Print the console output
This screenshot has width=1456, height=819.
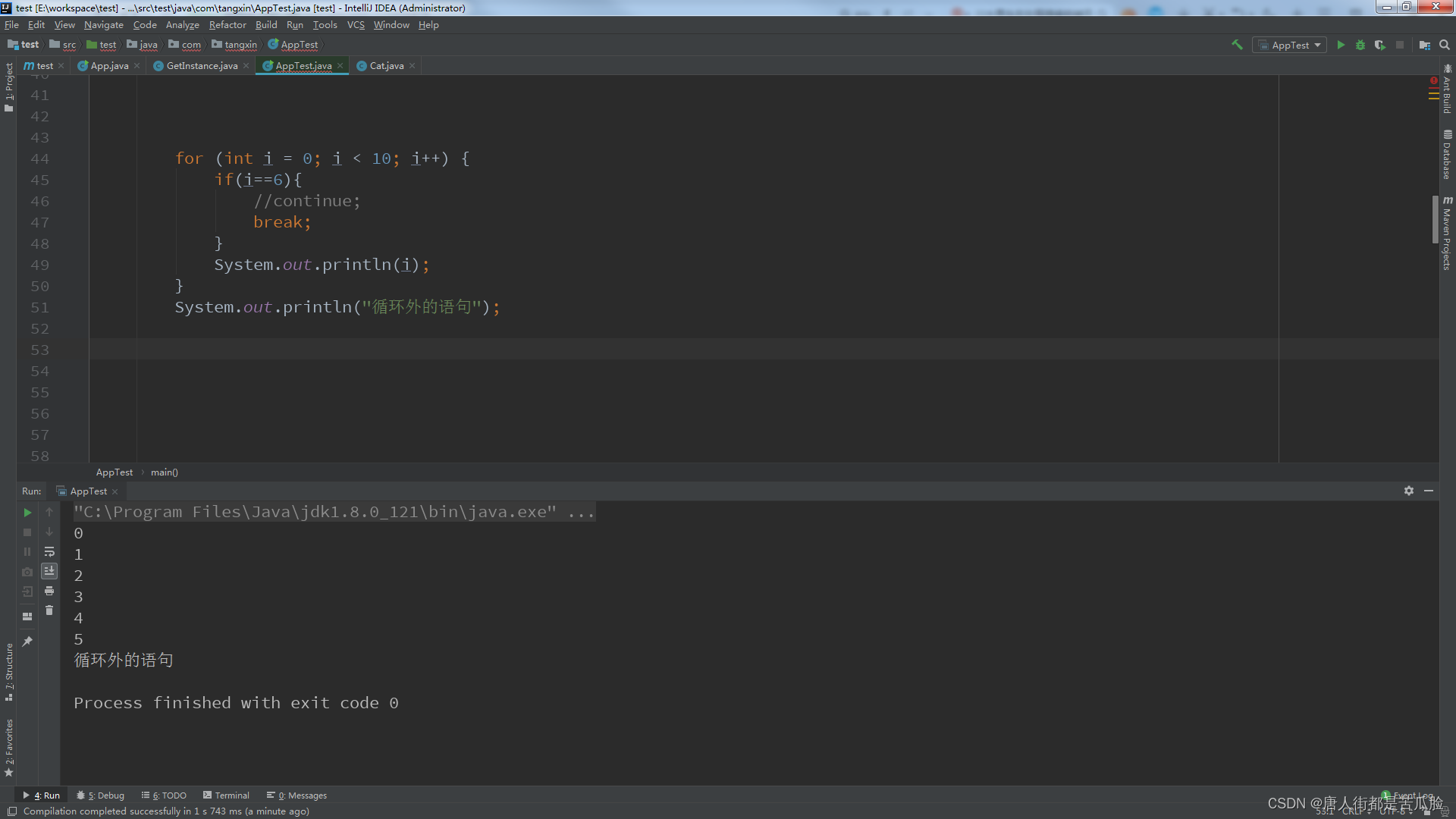coord(49,591)
